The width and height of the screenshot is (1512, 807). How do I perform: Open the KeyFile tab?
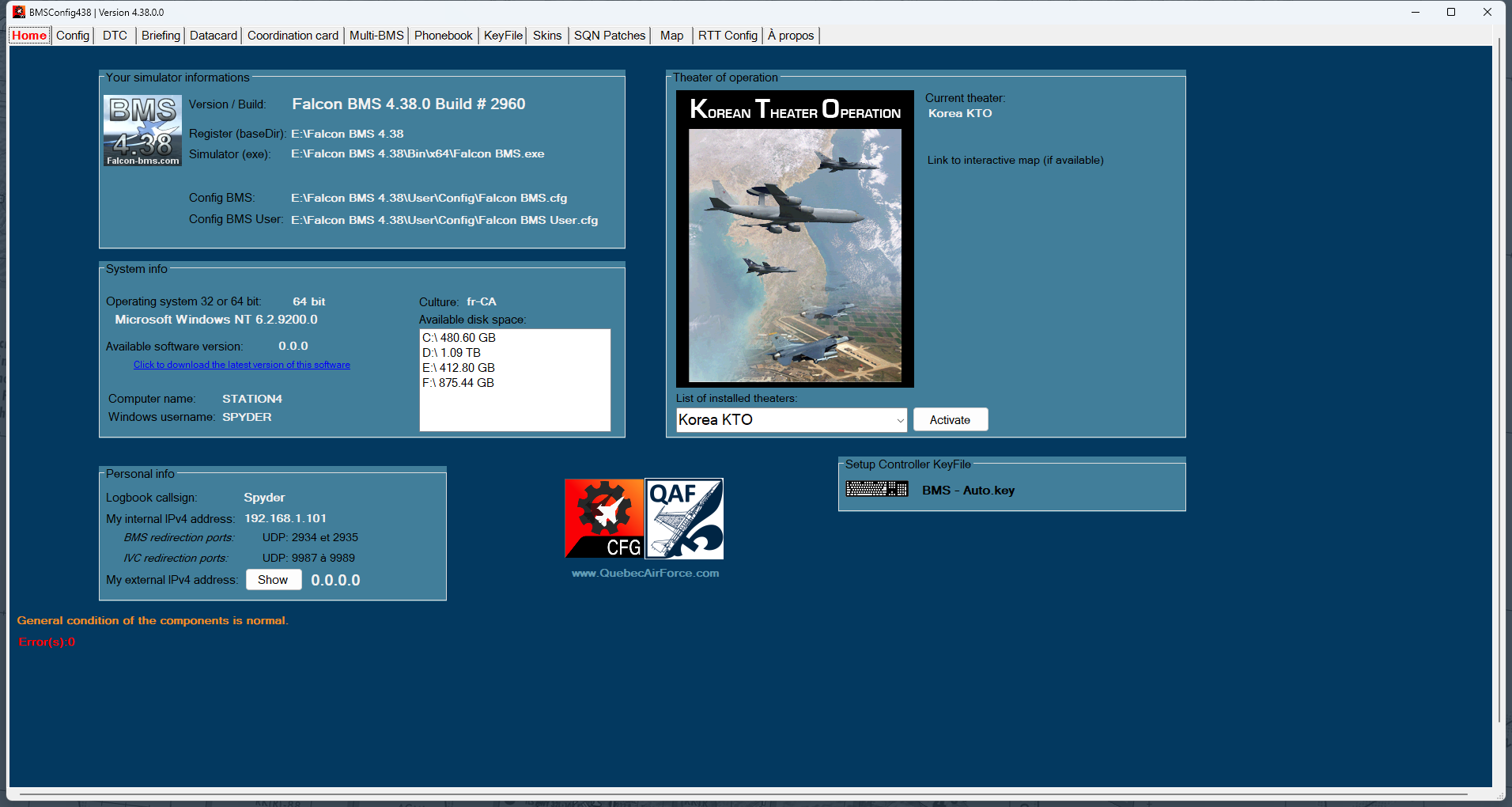coord(503,36)
